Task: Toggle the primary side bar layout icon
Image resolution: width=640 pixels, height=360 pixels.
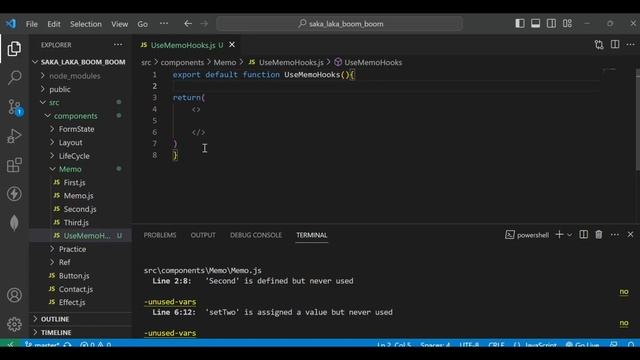Action: click(x=520, y=23)
